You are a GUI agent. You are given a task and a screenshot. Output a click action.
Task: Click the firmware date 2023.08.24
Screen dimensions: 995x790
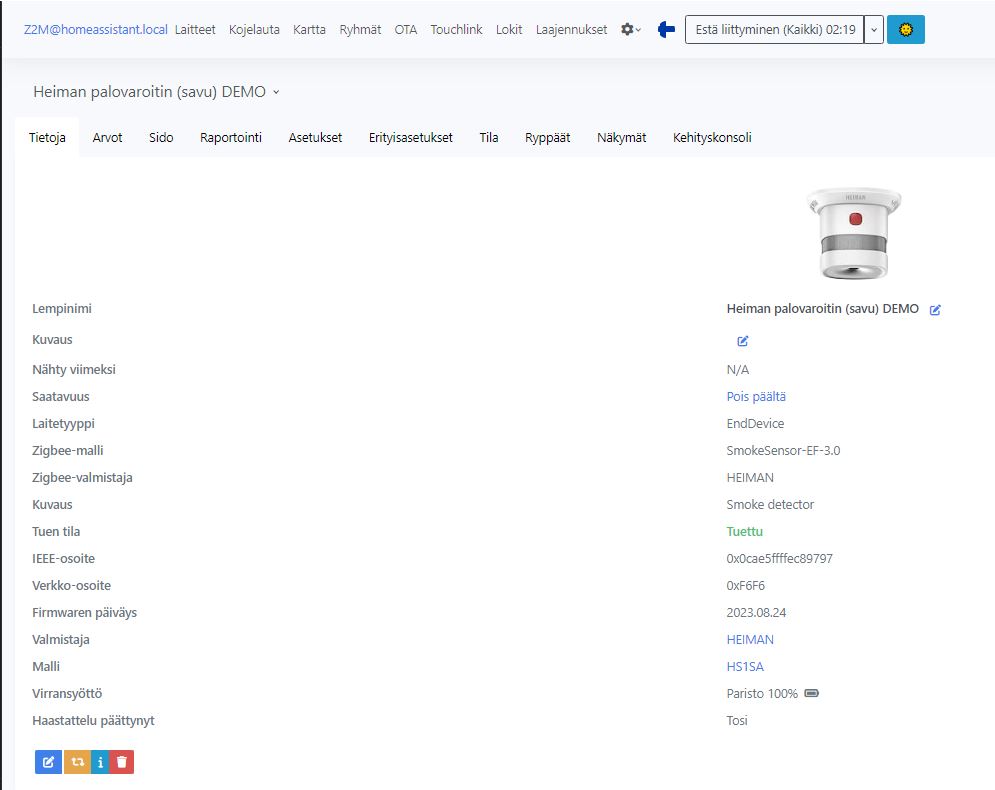756,612
